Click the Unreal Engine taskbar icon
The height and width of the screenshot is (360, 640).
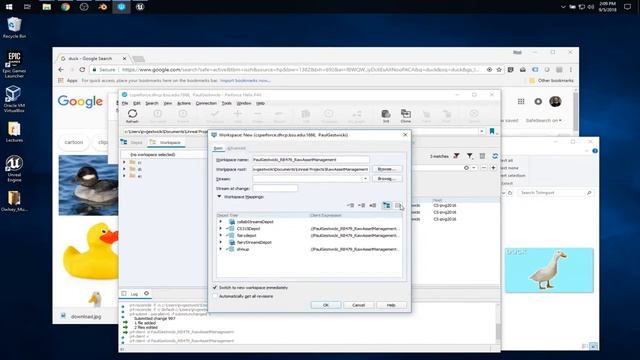click(140, 7)
